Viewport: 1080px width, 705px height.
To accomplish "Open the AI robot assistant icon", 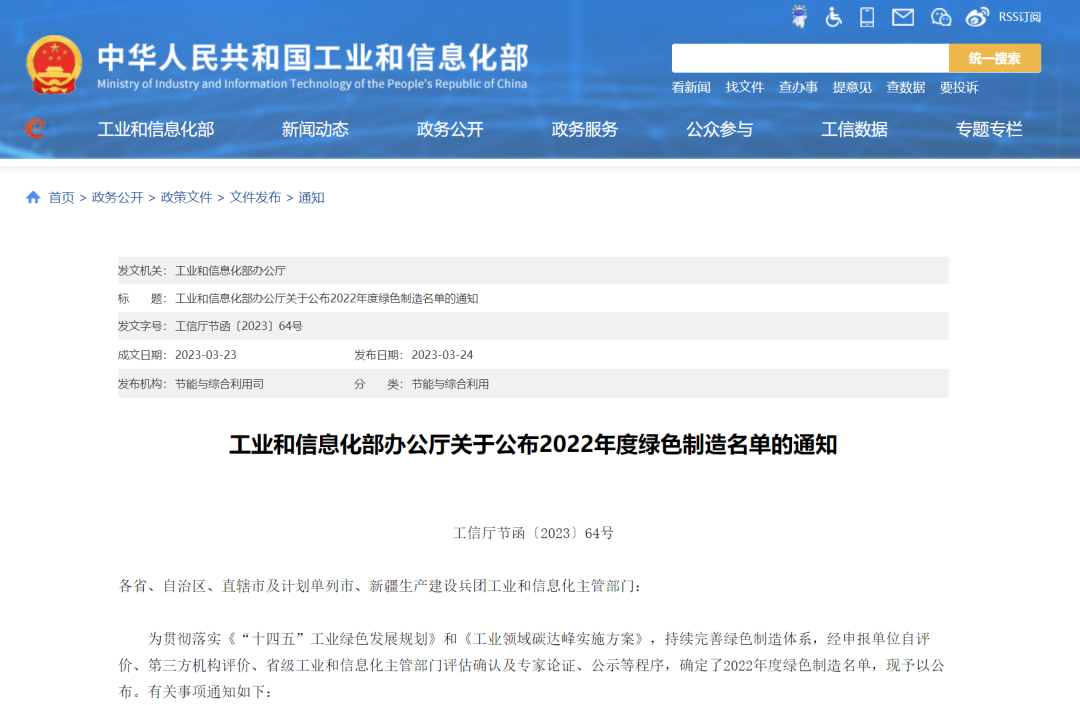I will [x=799, y=16].
